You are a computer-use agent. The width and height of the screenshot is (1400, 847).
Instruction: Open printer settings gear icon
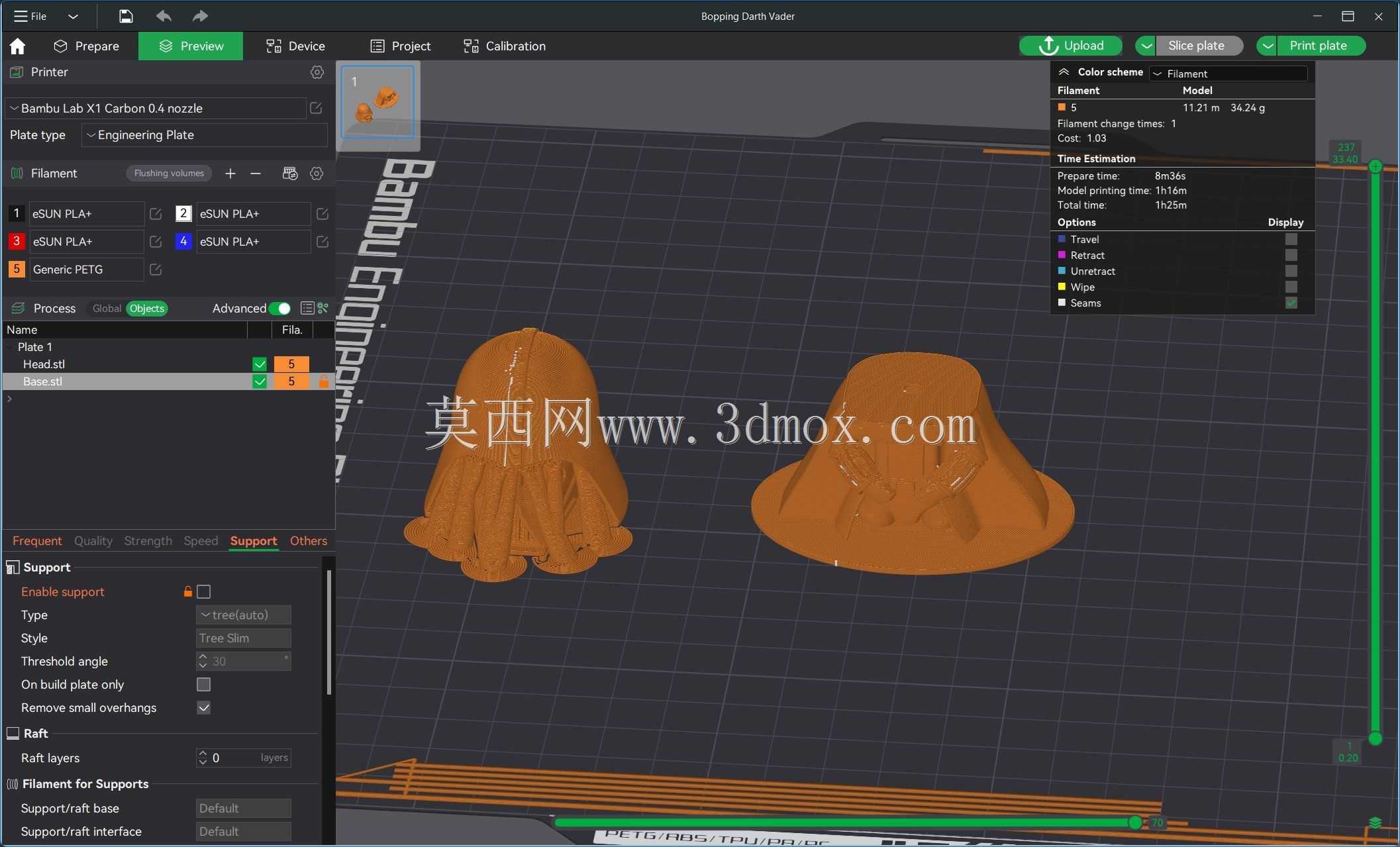(x=317, y=72)
